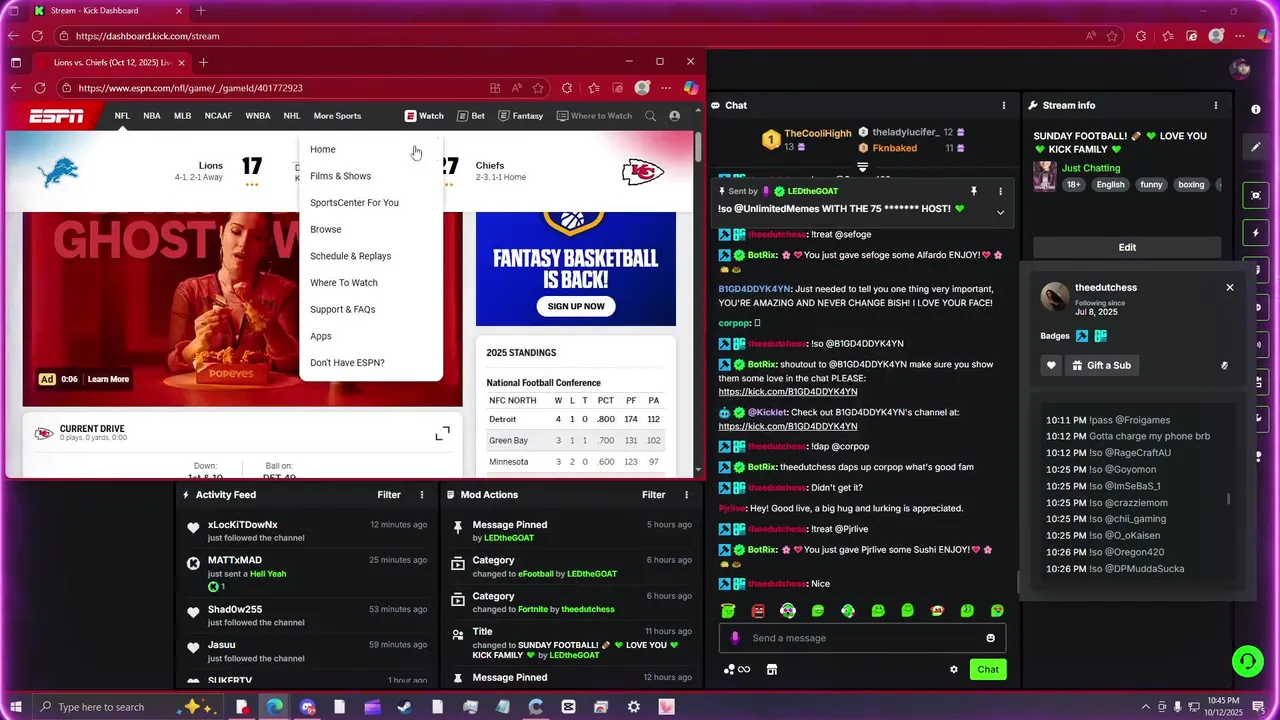Send message with green Chat button

pyautogui.click(x=988, y=669)
